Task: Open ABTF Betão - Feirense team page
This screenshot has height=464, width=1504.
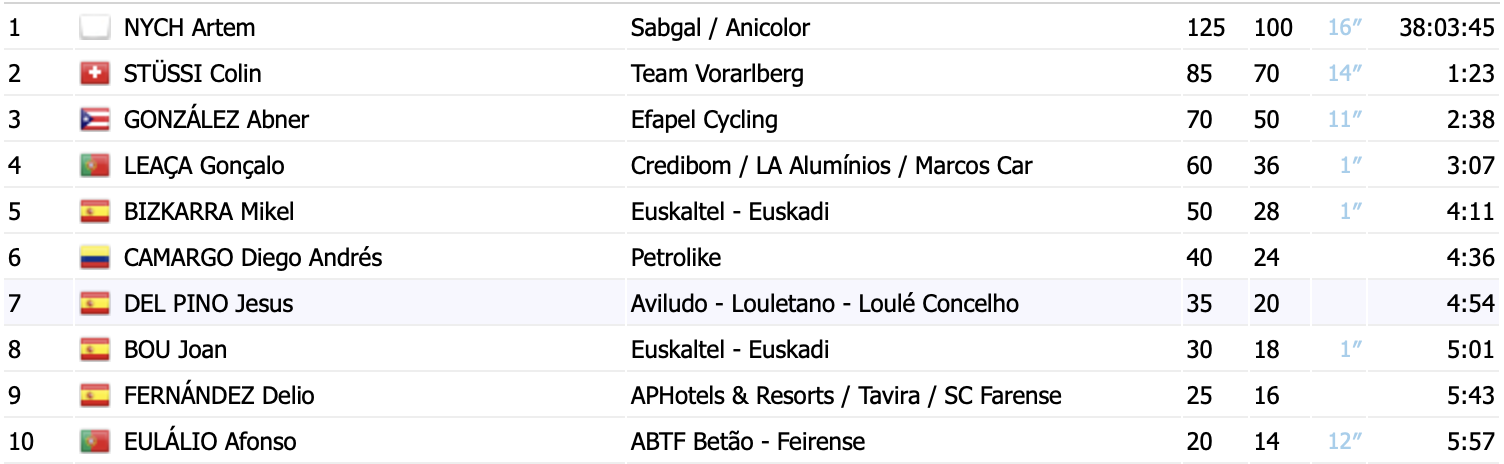Action: [x=748, y=442]
